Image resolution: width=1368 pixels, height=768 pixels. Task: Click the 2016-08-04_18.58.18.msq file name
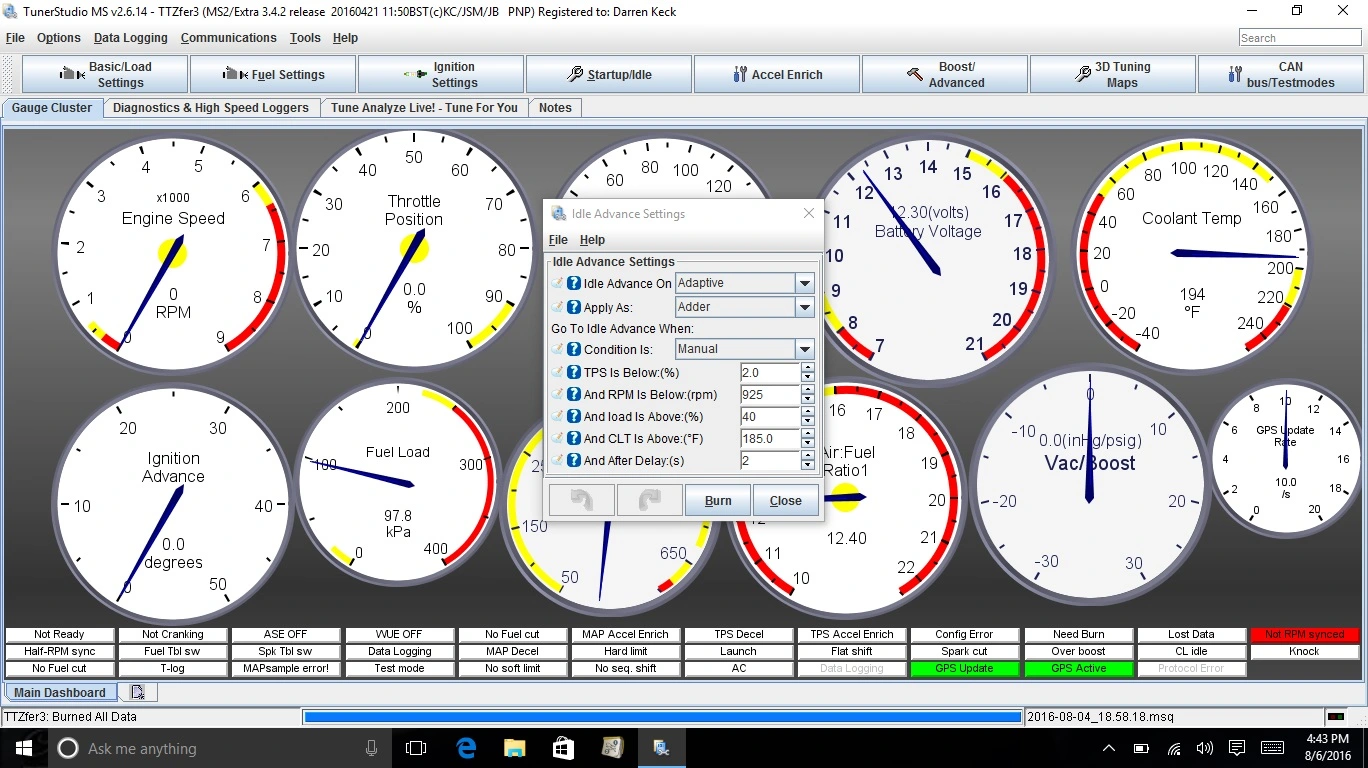(x=1100, y=717)
